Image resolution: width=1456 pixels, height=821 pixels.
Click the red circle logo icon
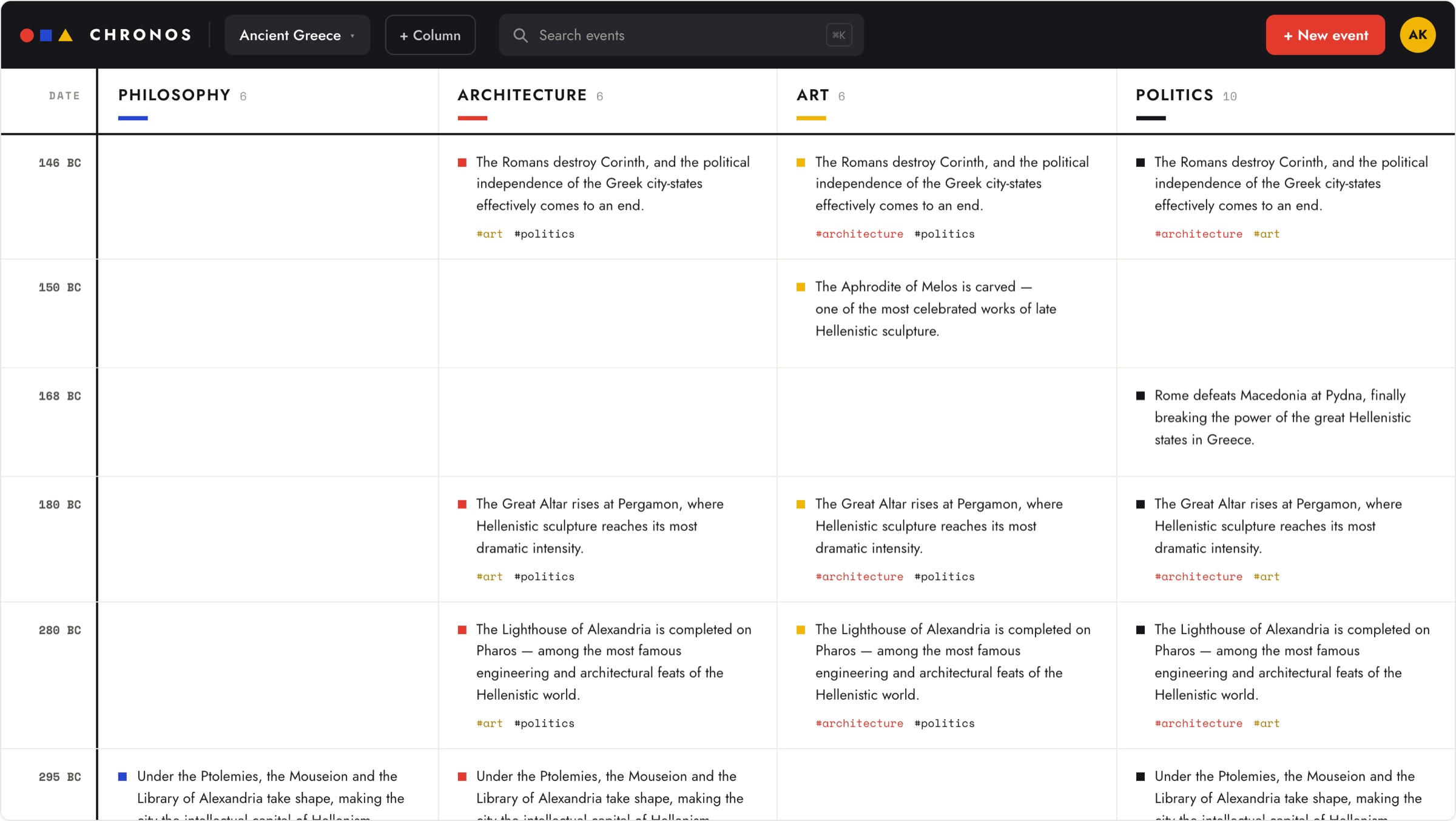(x=27, y=35)
